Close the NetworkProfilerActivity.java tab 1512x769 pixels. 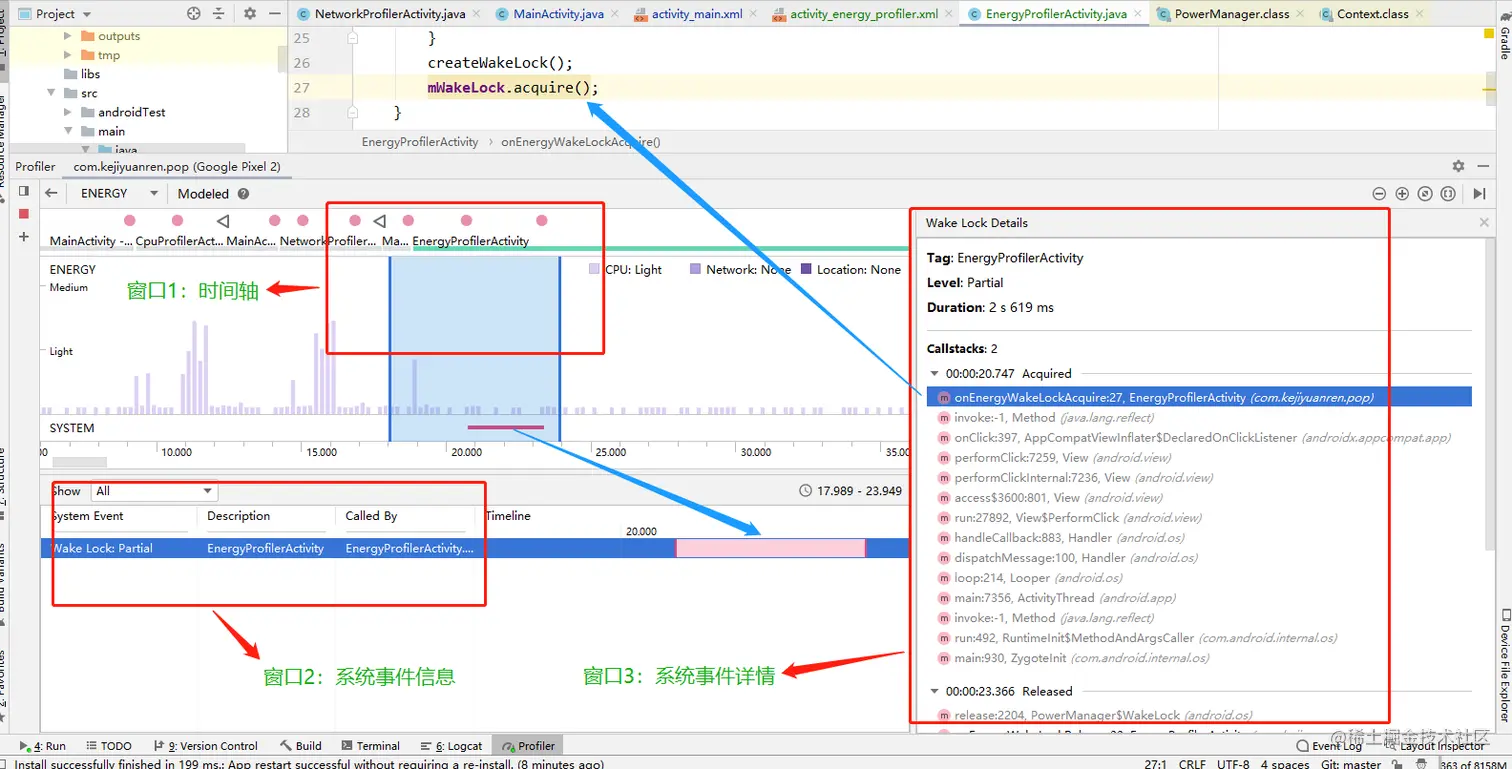point(476,14)
